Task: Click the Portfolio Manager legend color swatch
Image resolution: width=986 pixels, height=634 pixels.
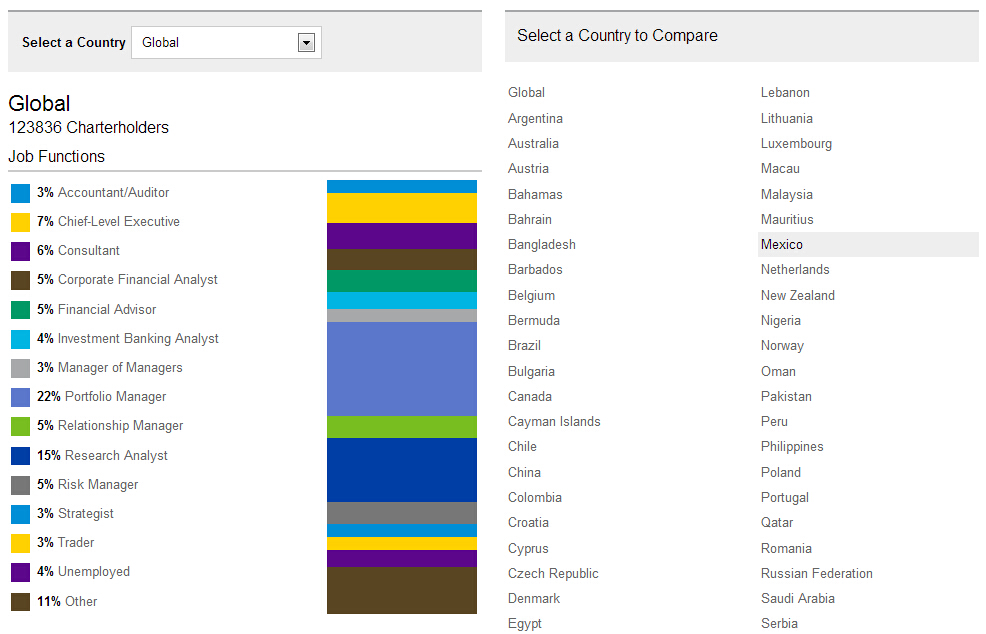Action: pyautogui.click(x=20, y=397)
